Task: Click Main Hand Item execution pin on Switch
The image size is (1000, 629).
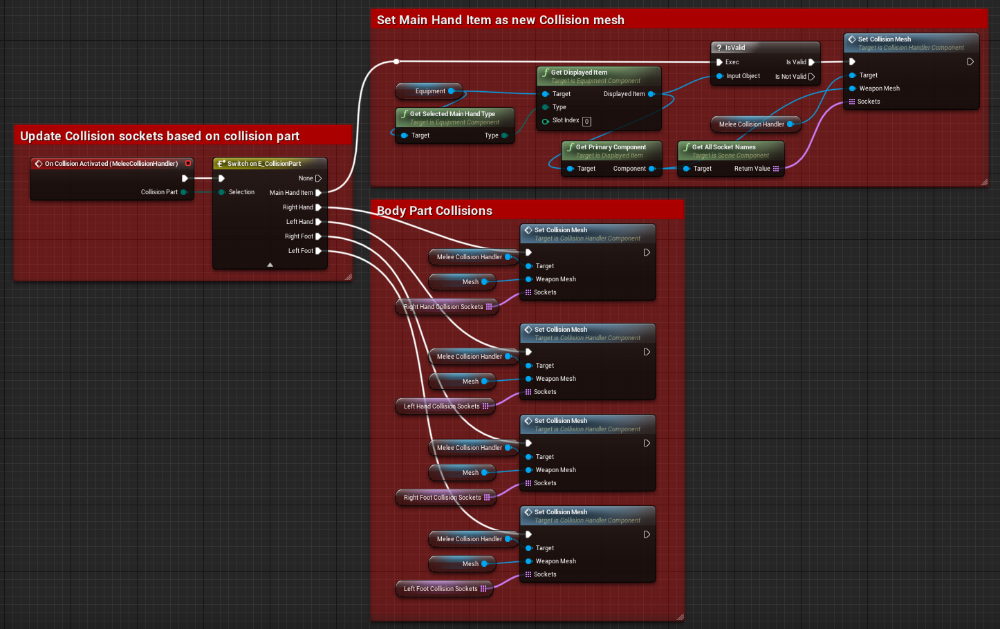Action: click(318, 192)
